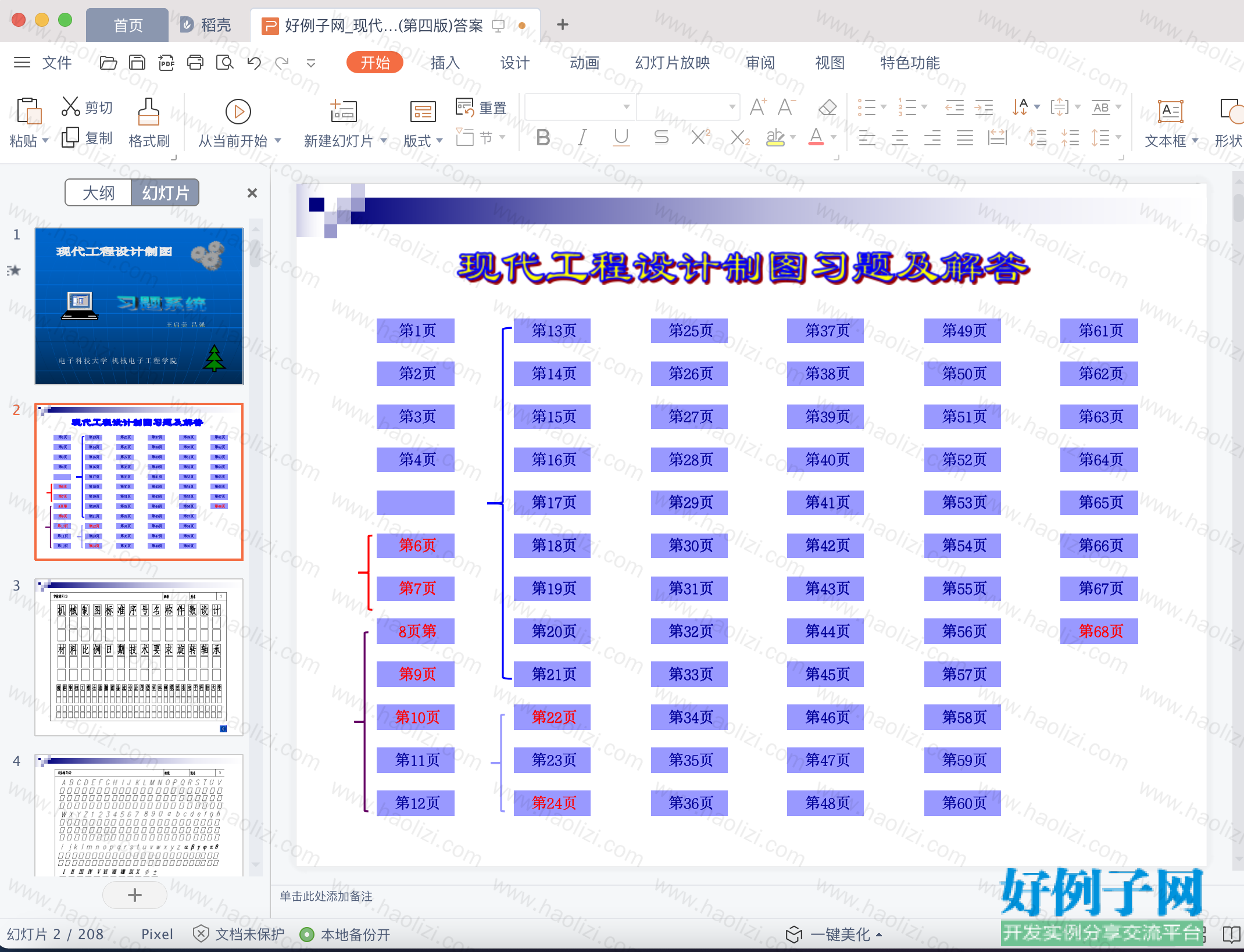Decrease font size with A- icon
Viewport: 1244px width, 952px height.
tap(786, 107)
